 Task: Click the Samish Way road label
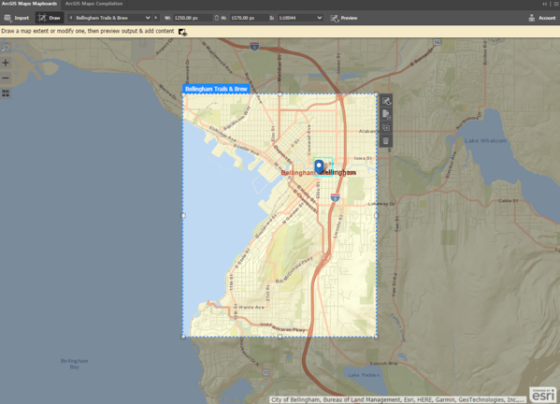(384, 363)
